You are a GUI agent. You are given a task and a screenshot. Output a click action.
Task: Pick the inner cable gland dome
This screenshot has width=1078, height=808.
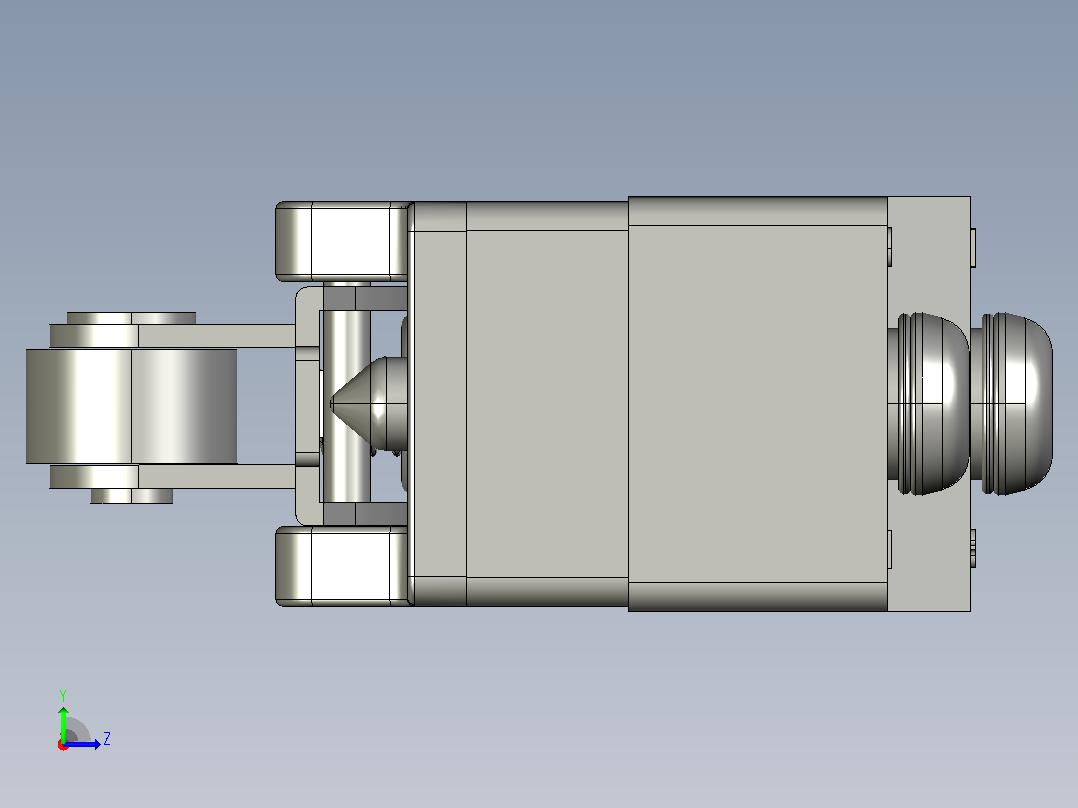pos(928,404)
